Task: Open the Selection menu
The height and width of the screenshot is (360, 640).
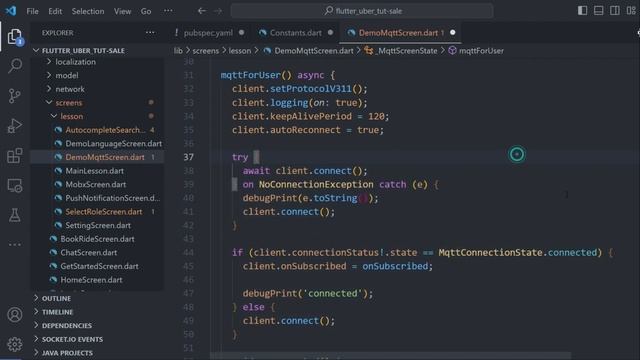Action: (88, 11)
